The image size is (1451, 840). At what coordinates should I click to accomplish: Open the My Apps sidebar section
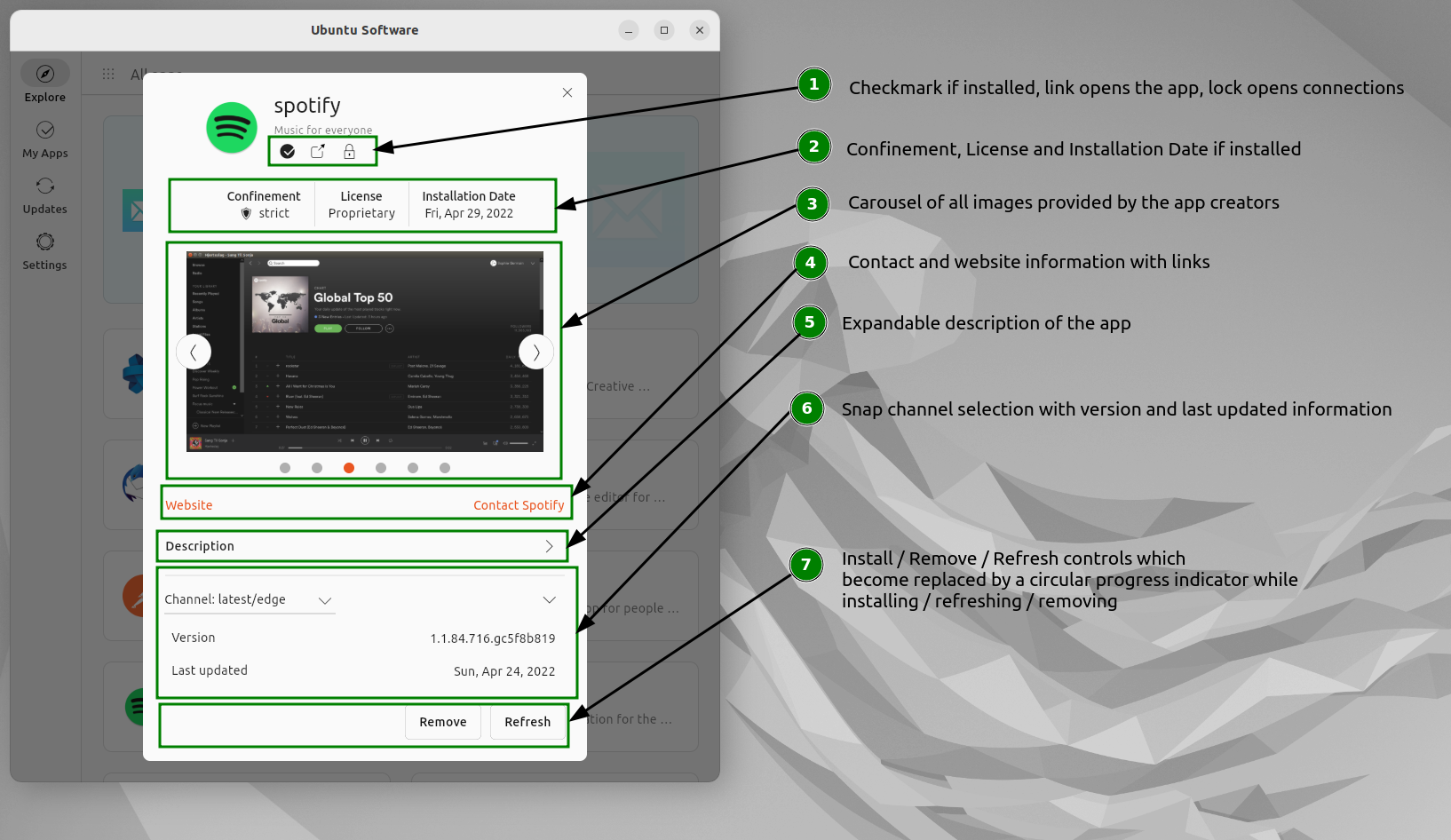point(45,139)
